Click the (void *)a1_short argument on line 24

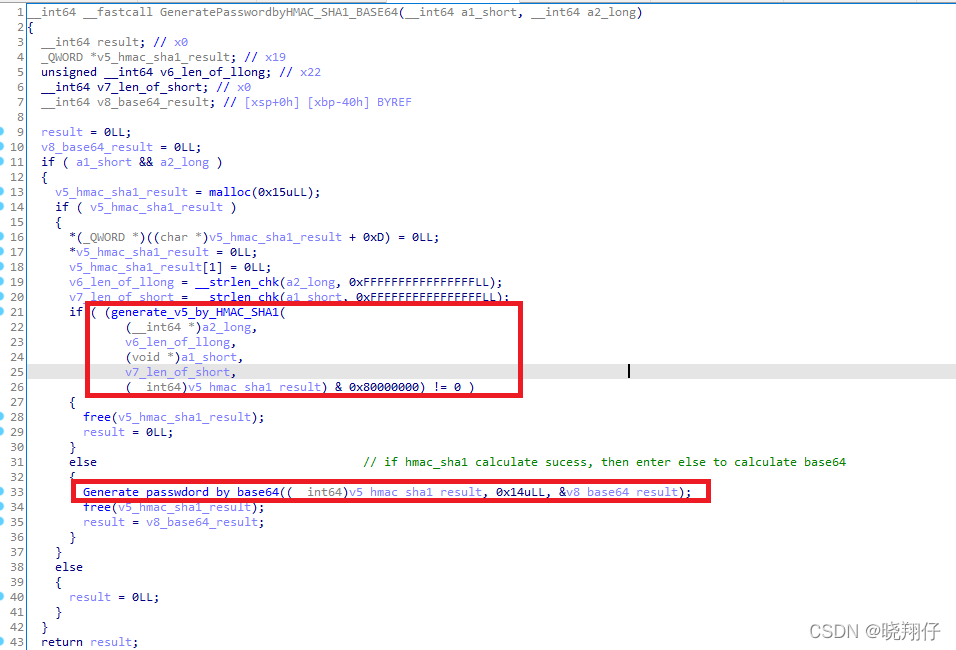181,357
